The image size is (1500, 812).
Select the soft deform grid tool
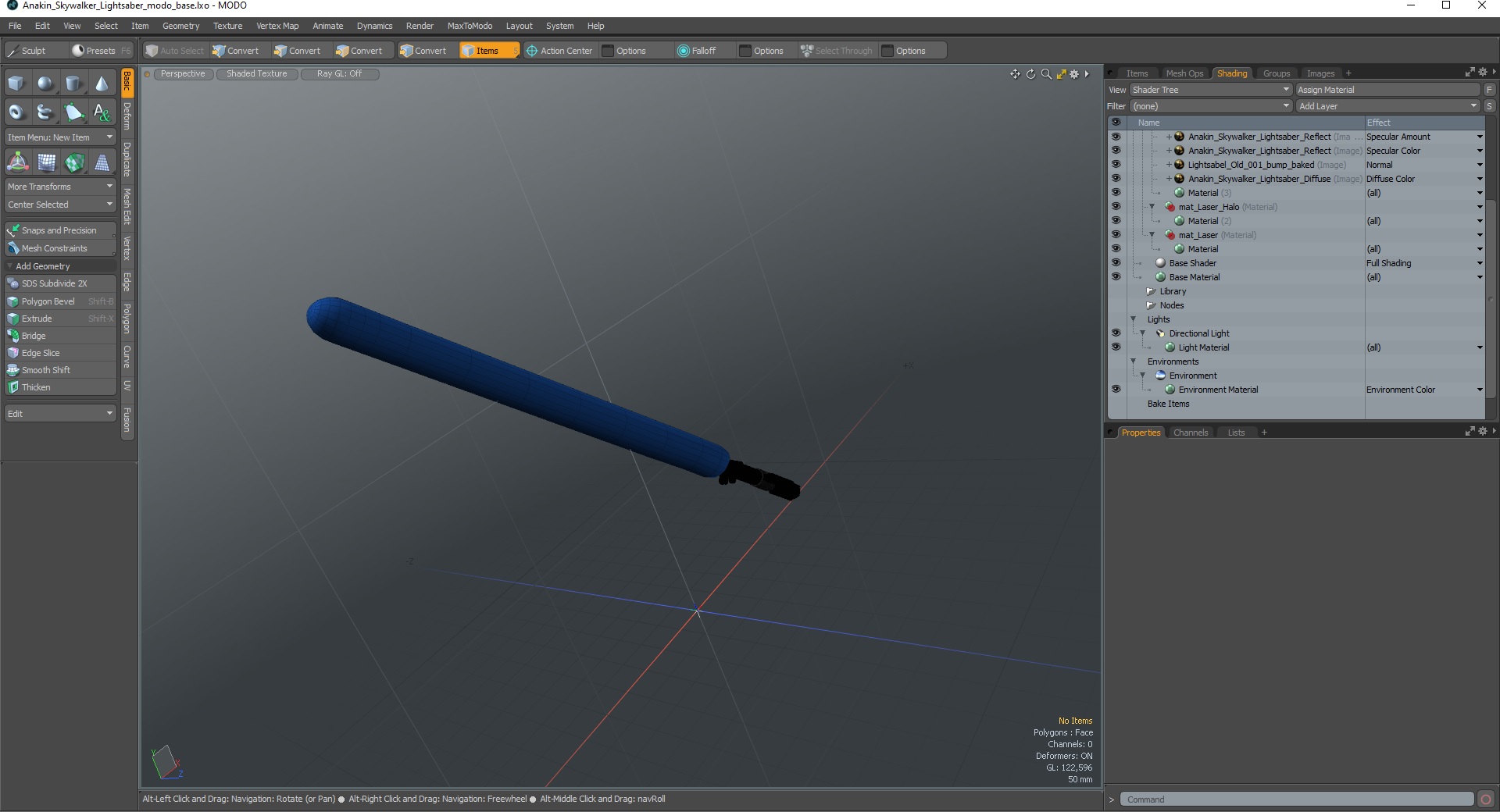tap(45, 162)
